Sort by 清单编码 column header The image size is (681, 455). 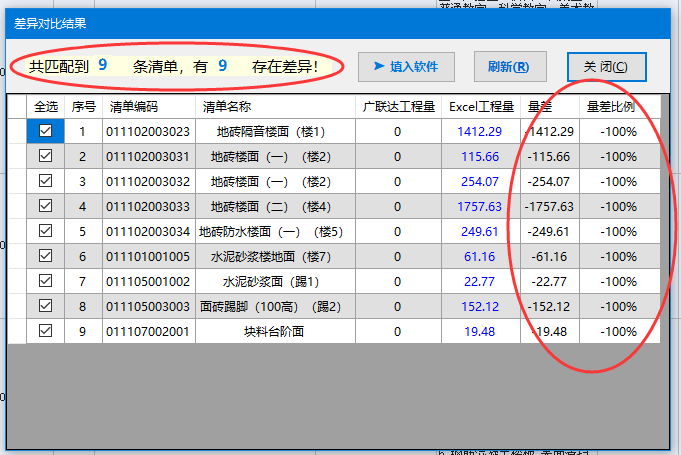point(133,106)
